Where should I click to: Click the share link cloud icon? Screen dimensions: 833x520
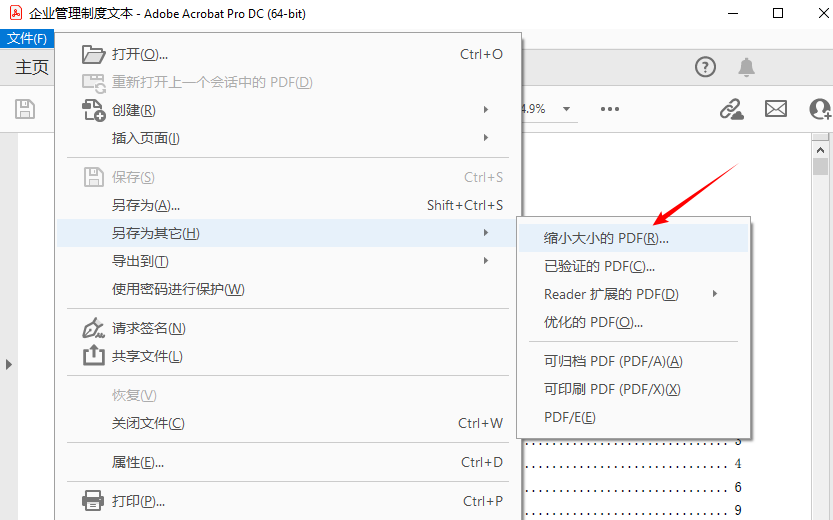tap(732, 109)
